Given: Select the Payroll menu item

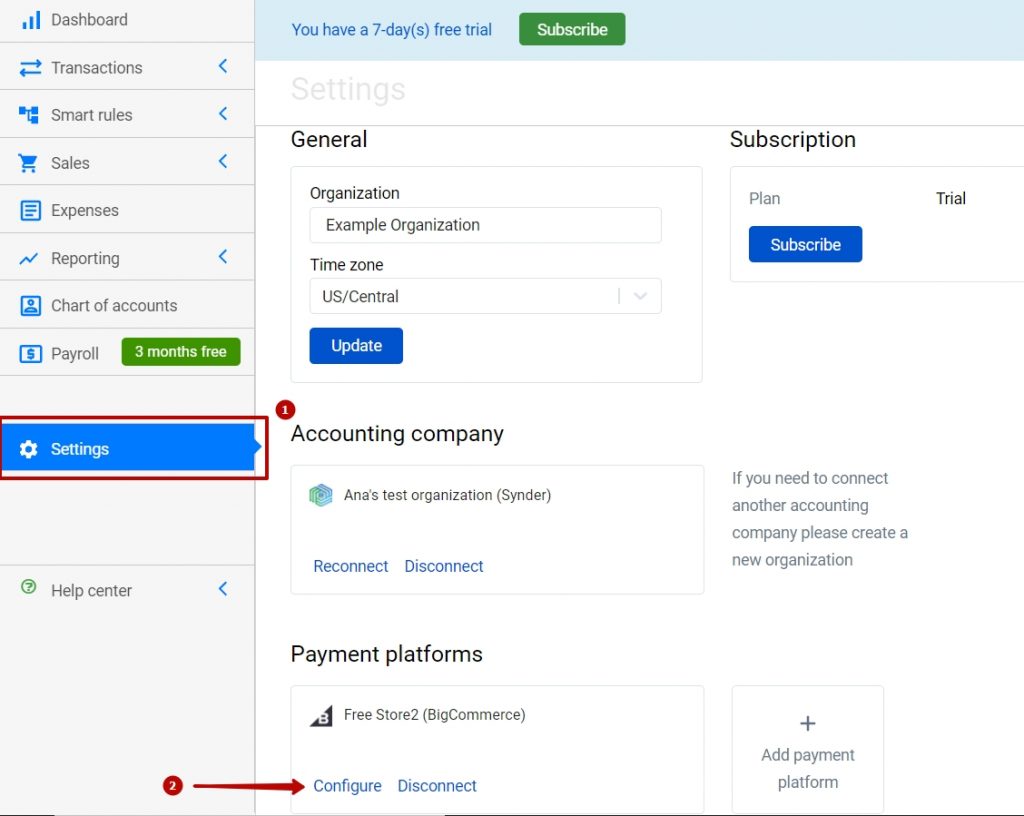Looking at the screenshot, I should [127, 353].
